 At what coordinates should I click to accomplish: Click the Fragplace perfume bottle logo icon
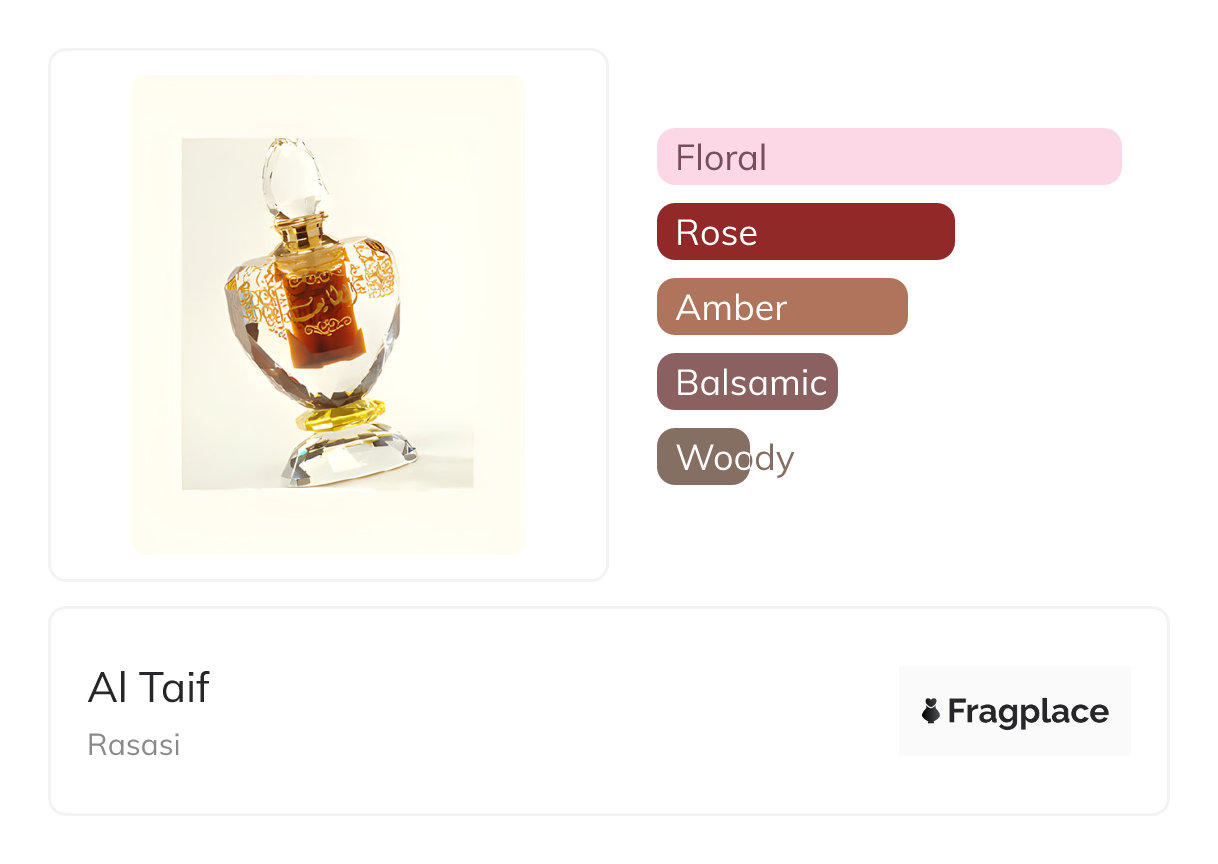coord(931,711)
